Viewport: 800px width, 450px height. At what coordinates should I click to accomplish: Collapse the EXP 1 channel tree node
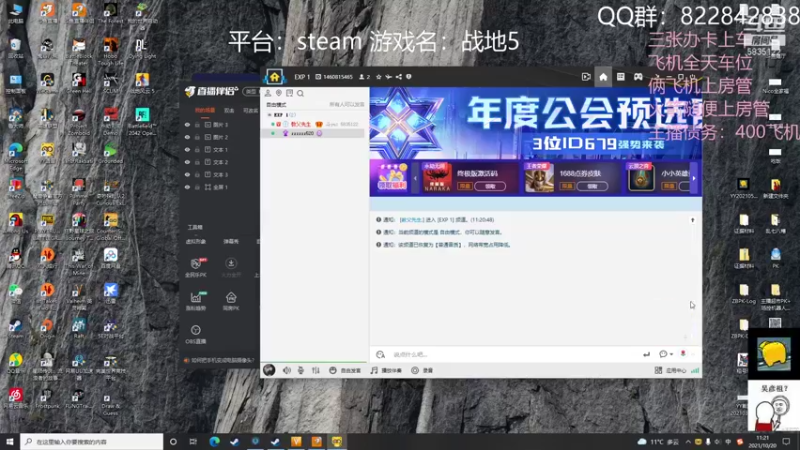tap(270, 115)
